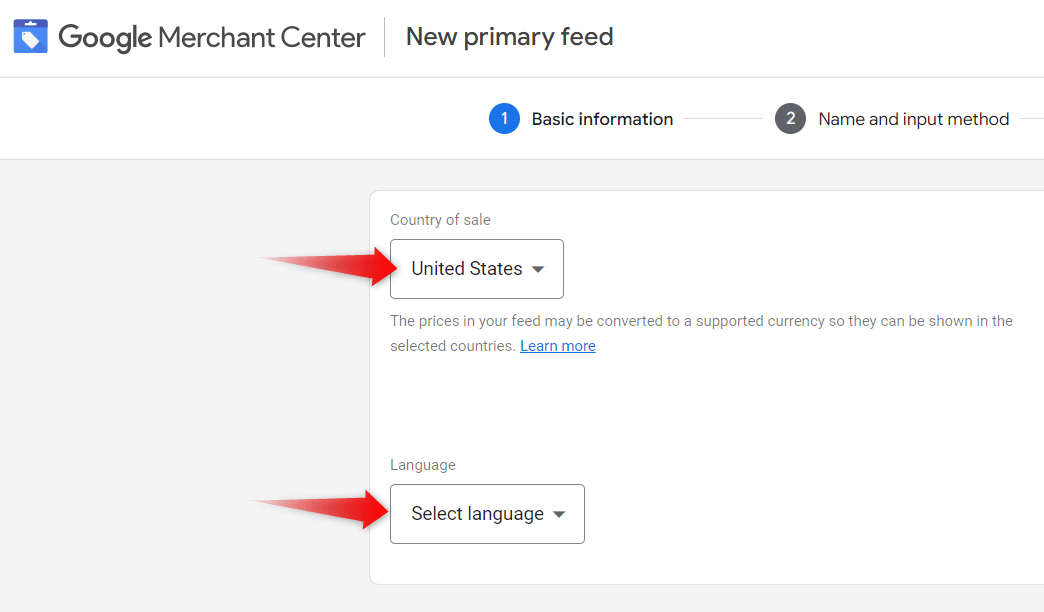Click the currency conversion helper text

(x=701, y=334)
